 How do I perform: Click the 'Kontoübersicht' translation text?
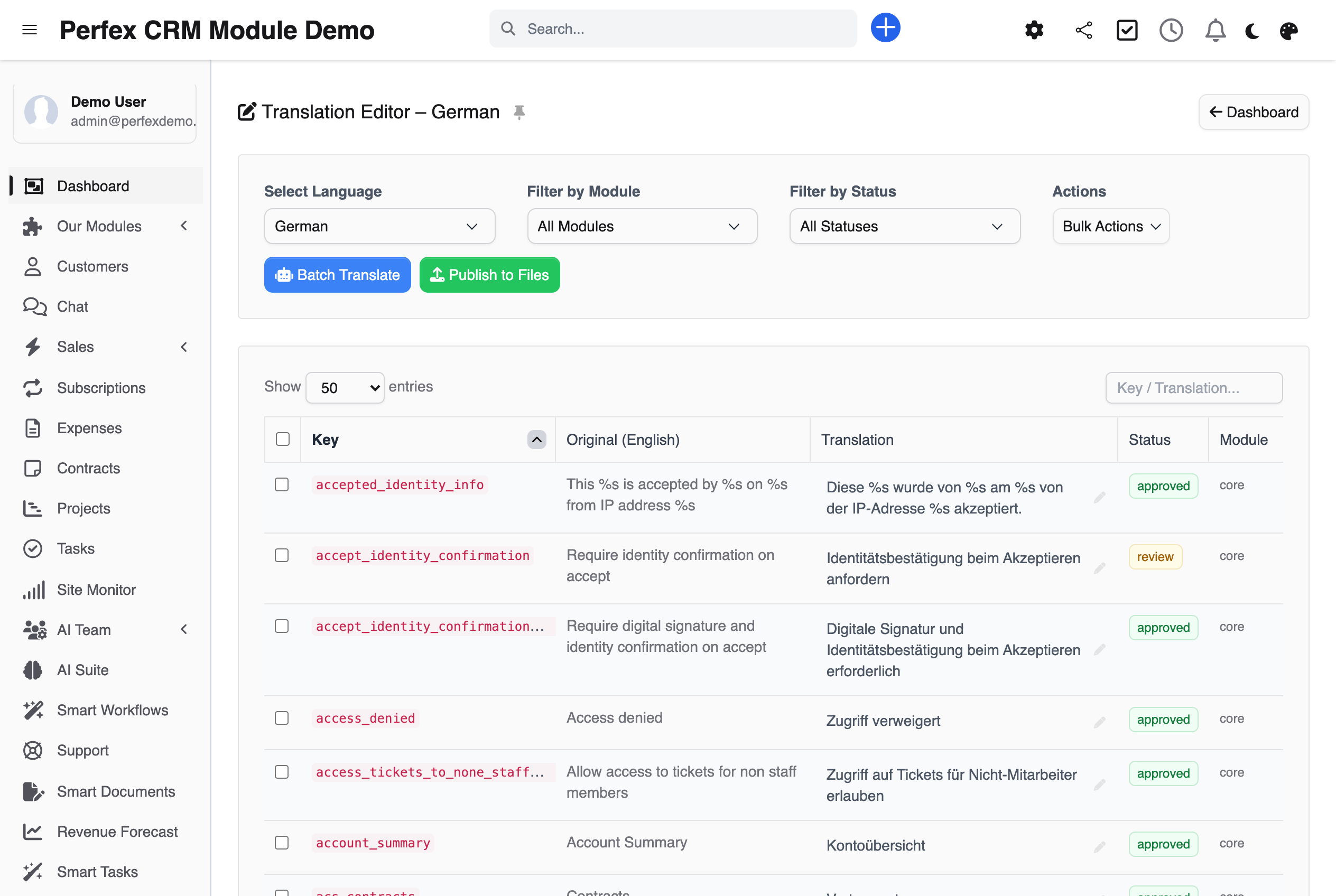tap(875, 845)
